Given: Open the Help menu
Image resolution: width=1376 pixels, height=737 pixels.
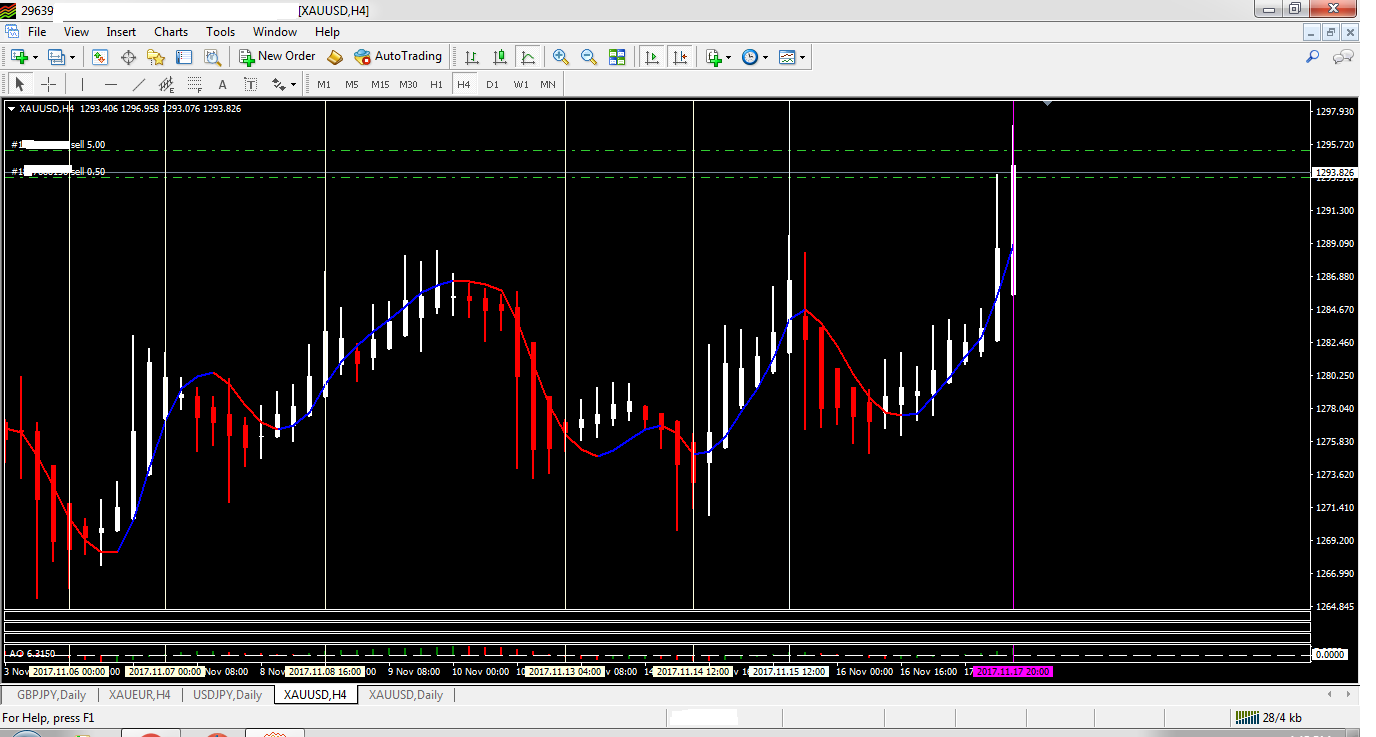Looking at the screenshot, I should coord(327,32).
